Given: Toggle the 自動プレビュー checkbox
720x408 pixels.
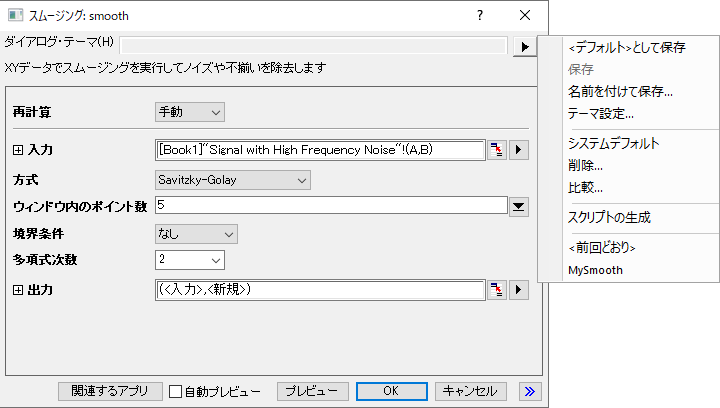Looking at the screenshot, I should click(175, 391).
